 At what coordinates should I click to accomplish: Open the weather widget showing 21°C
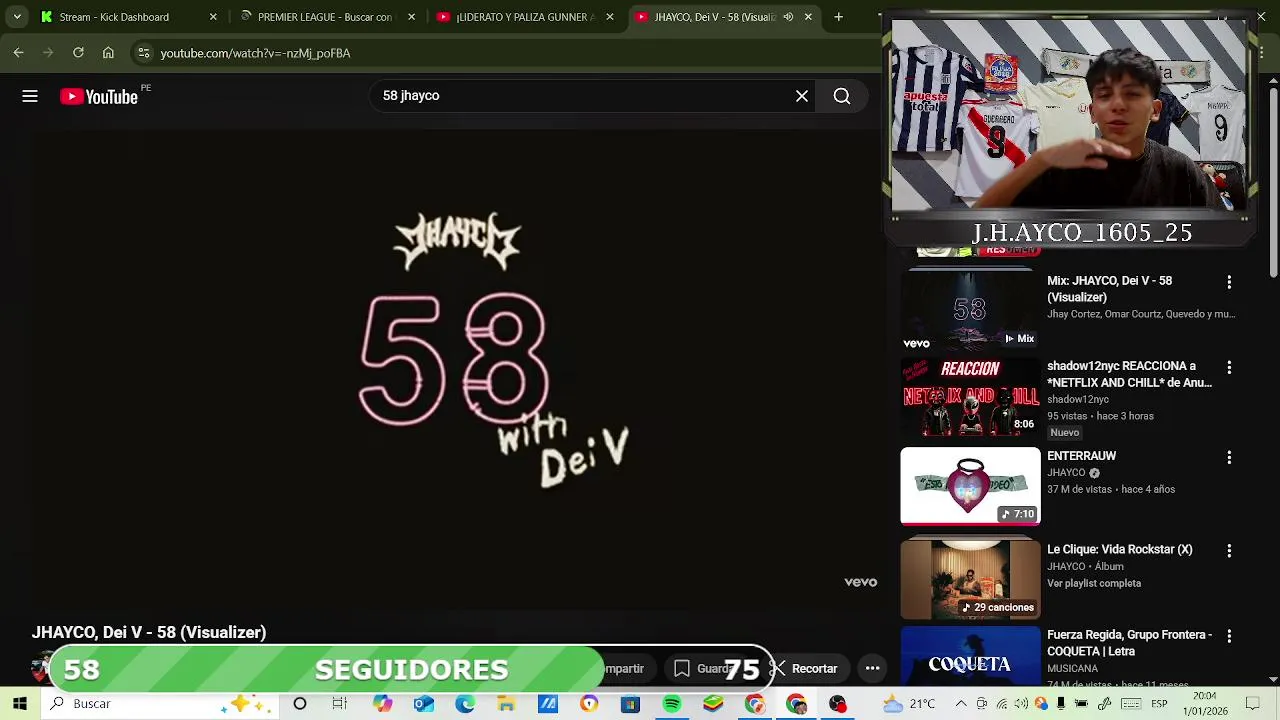(x=908, y=704)
